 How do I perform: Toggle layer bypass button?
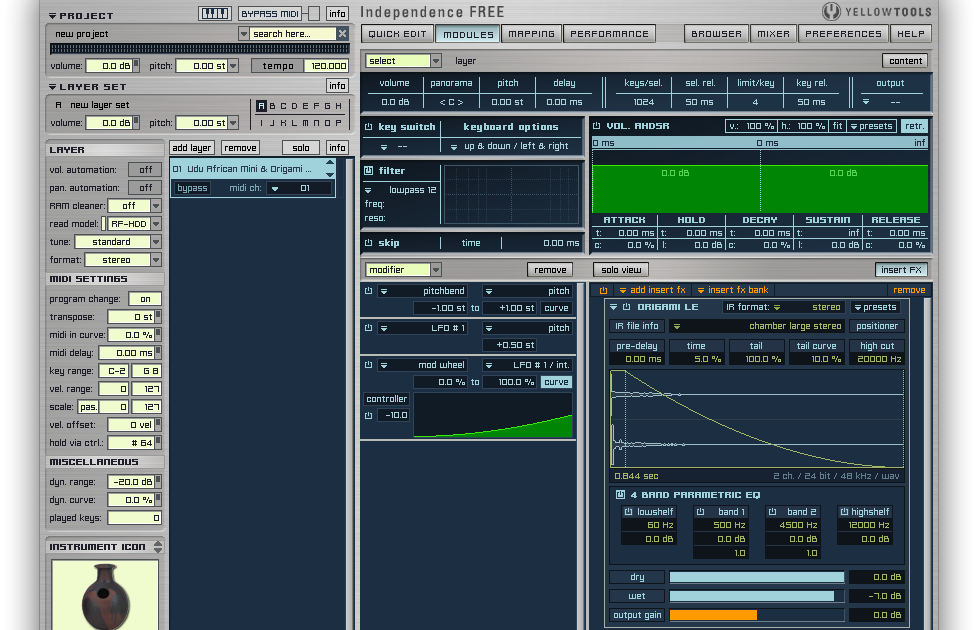point(191,188)
